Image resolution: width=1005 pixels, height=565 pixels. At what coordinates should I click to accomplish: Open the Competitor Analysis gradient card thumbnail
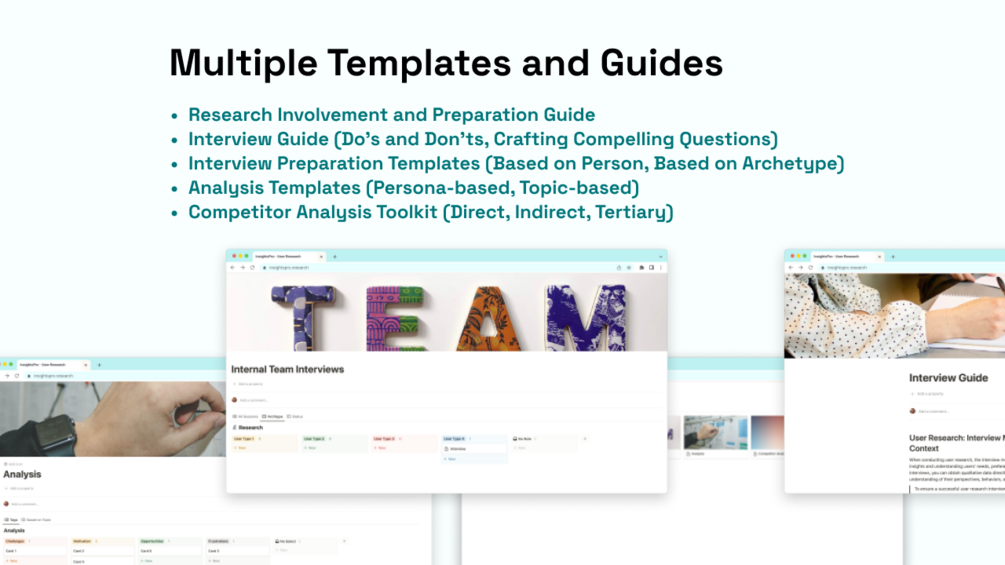pyautogui.click(x=767, y=432)
